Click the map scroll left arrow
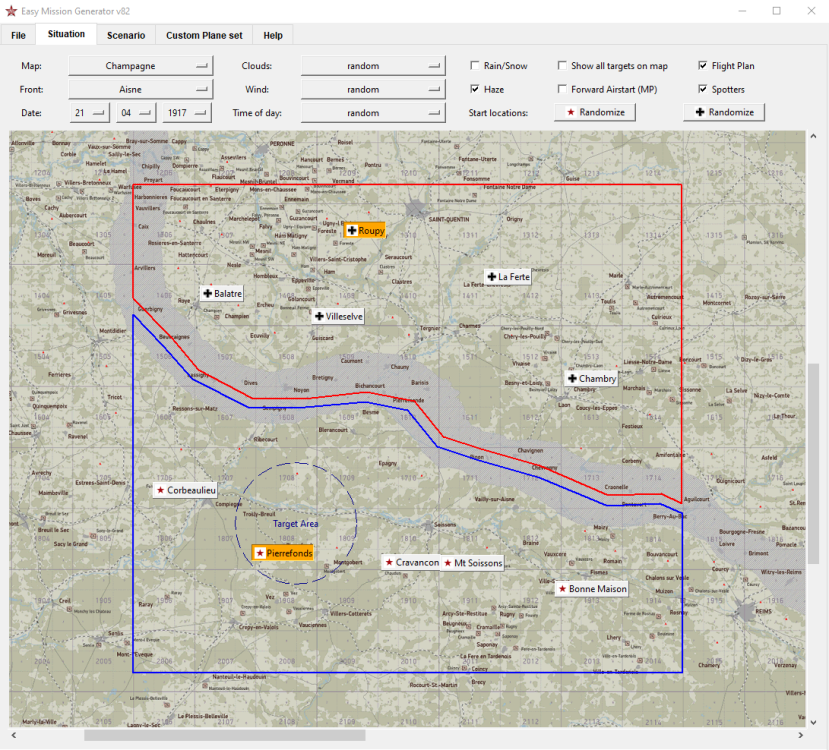The height and width of the screenshot is (750, 829). point(14,735)
